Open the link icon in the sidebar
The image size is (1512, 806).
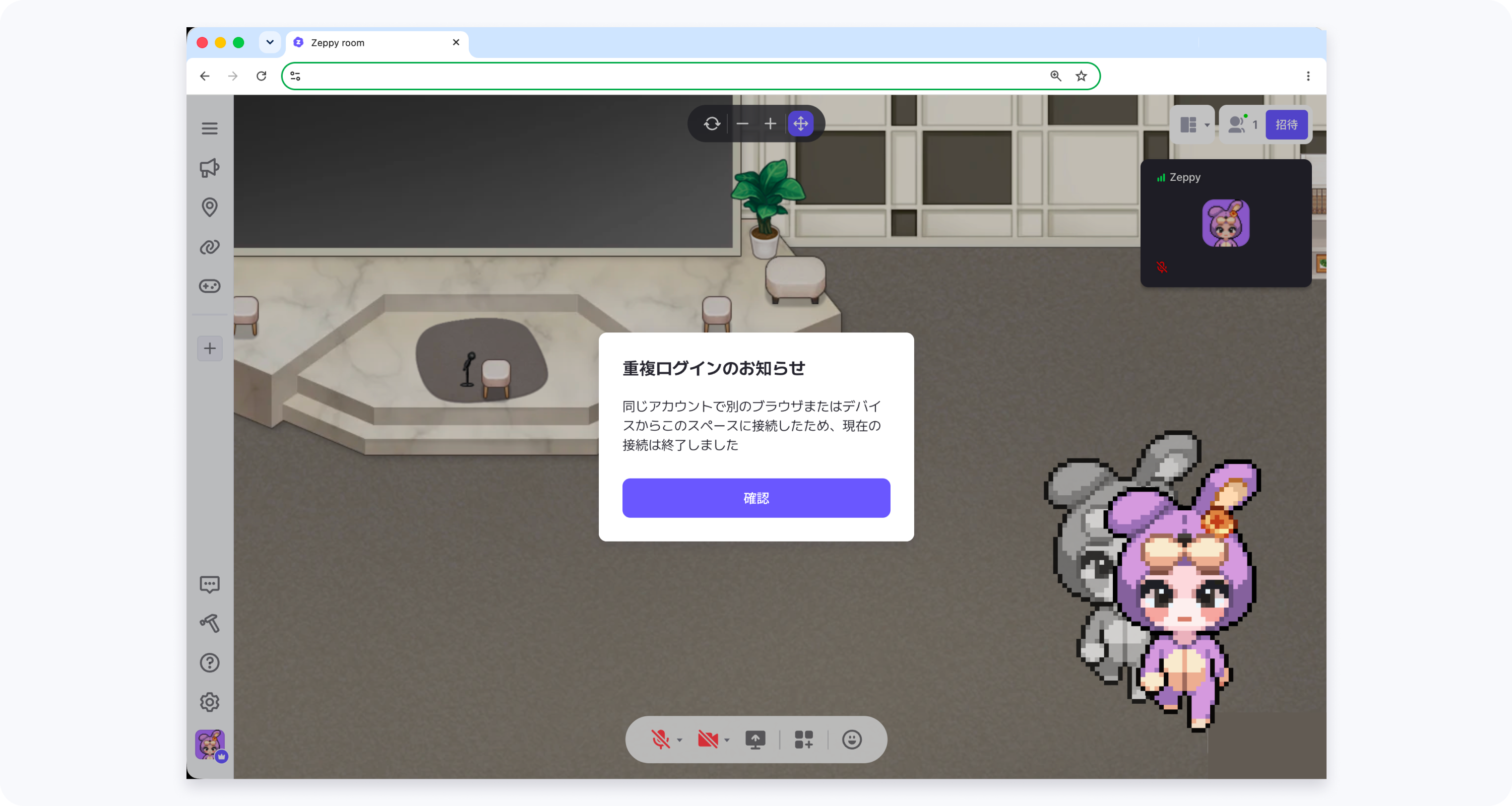210,247
